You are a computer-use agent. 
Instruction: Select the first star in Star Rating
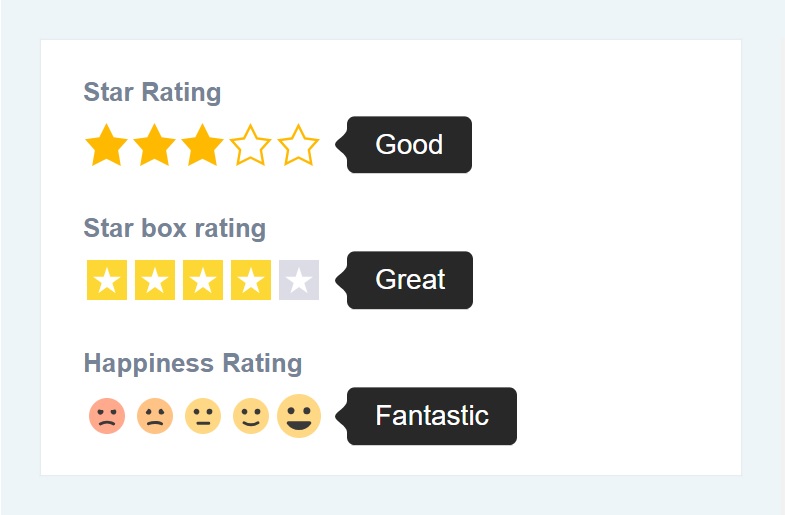(x=106, y=146)
